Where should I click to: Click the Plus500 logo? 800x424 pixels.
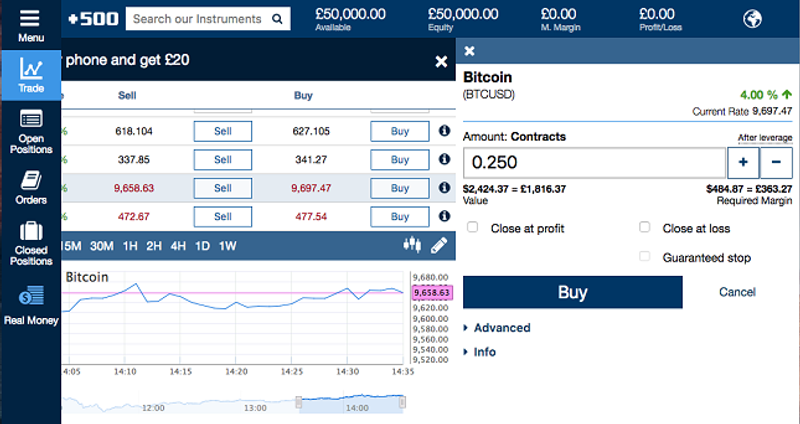pos(93,19)
